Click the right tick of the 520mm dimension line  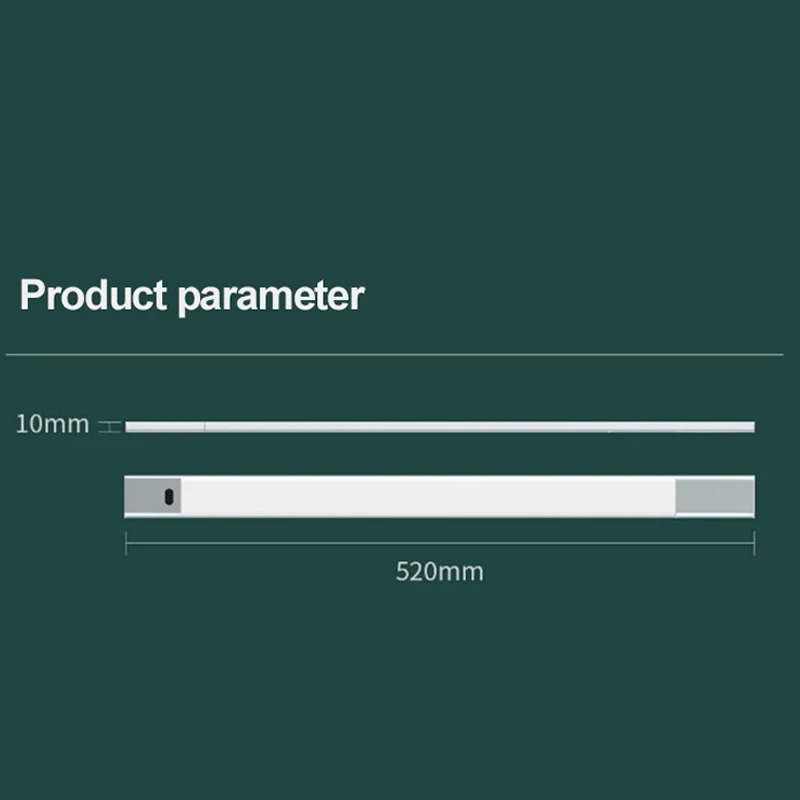(754, 543)
